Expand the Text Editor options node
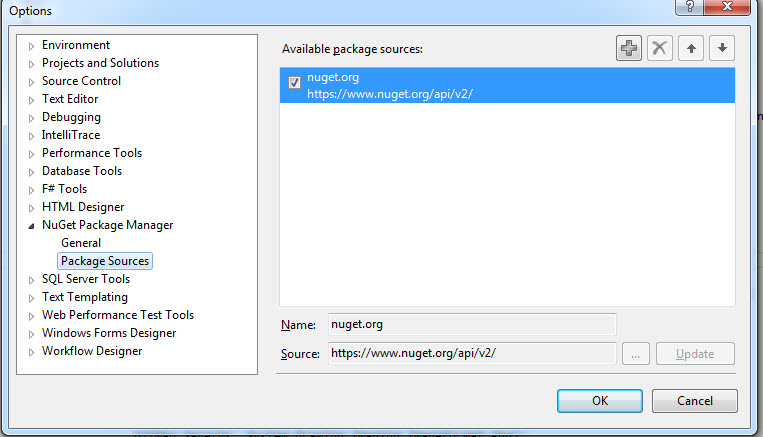The image size is (763, 437). pyautogui.click(x=31, y=100)
